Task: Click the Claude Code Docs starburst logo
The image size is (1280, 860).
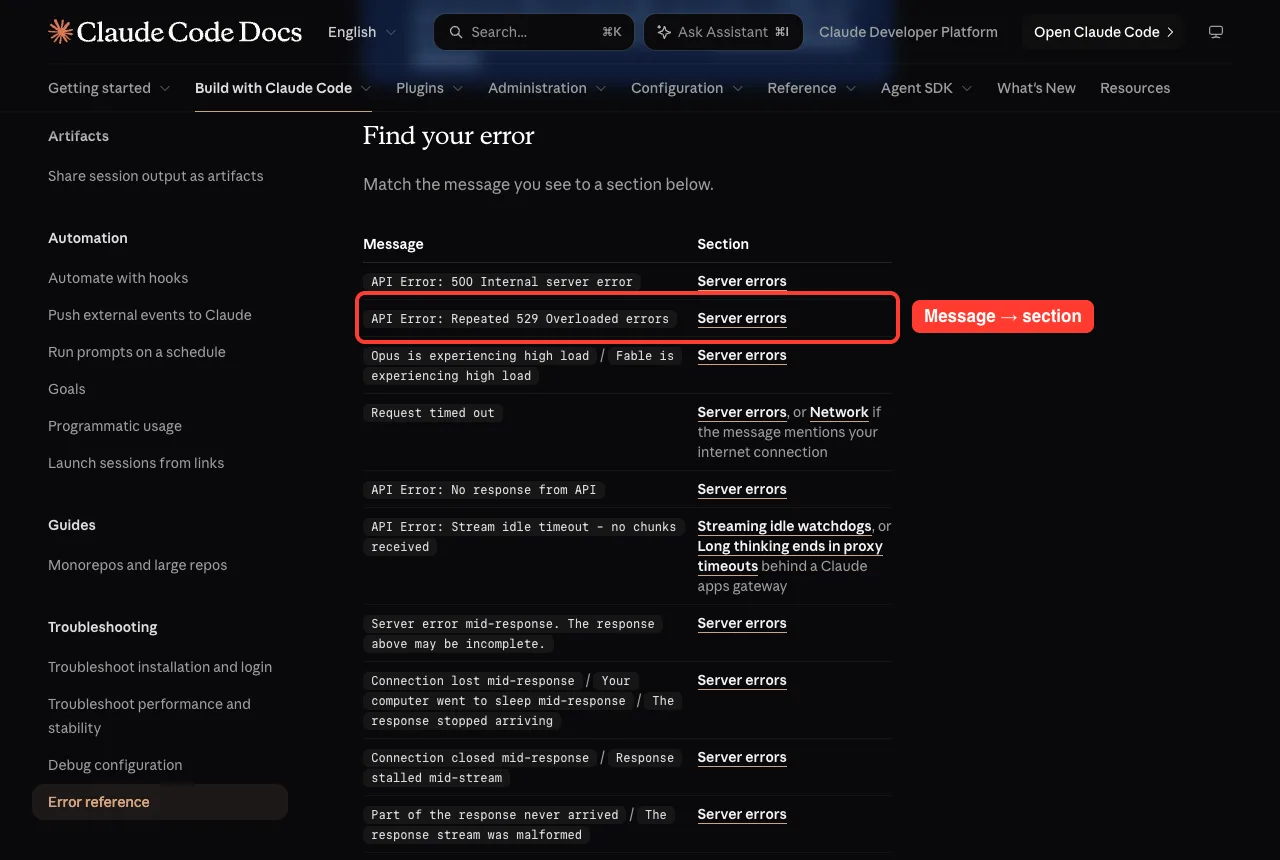Action: point(60,32)
